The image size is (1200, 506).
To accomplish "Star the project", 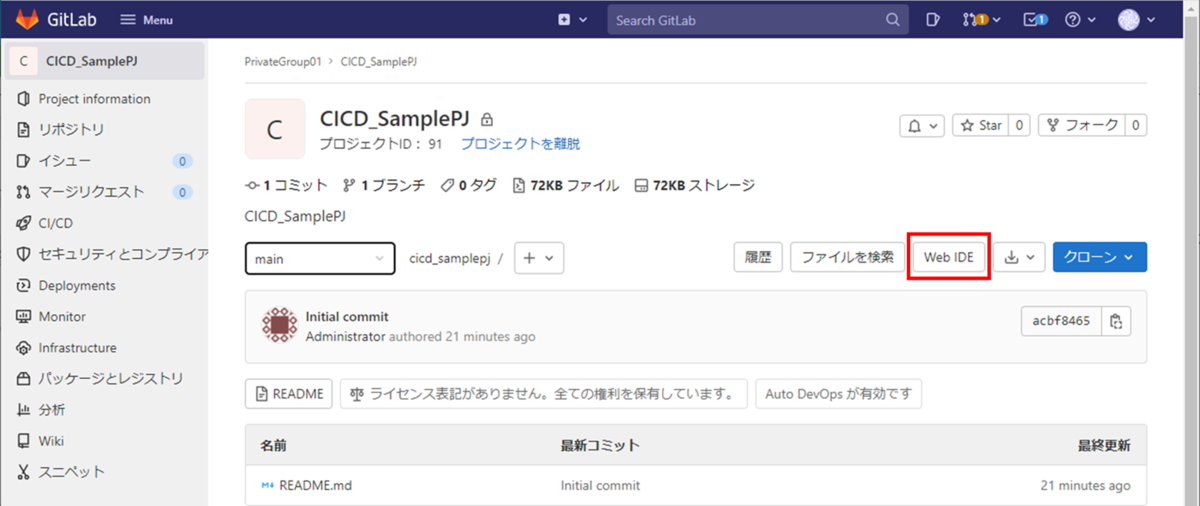I will pyautogui.click(x=980, y=126).
